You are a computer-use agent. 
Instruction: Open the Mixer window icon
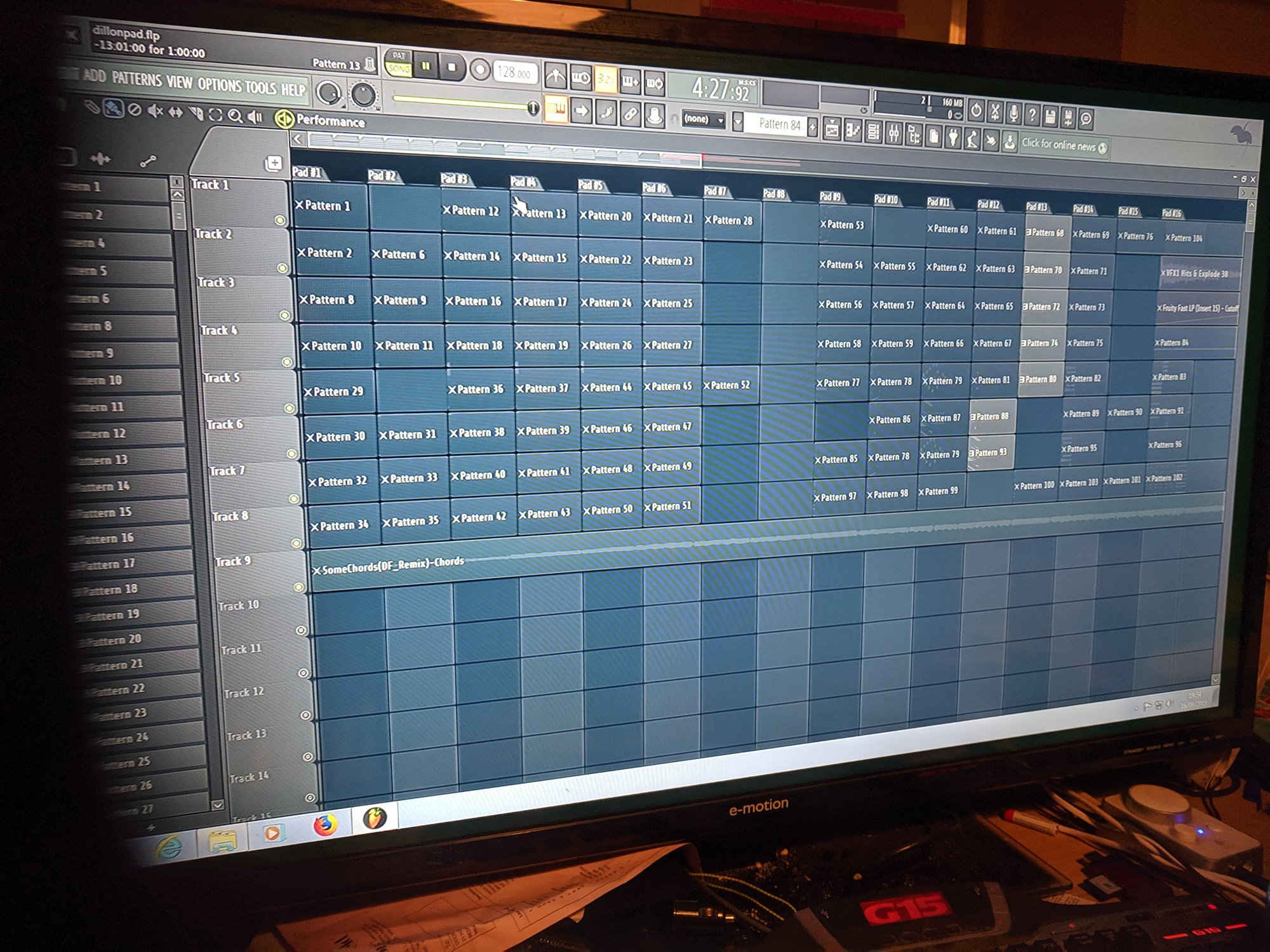coord(893,133)
